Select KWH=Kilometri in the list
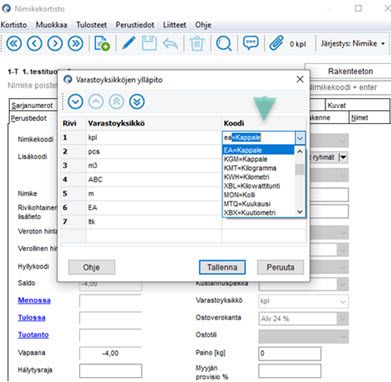This screenshot has height=382, width=391. (x=259, y=177)
